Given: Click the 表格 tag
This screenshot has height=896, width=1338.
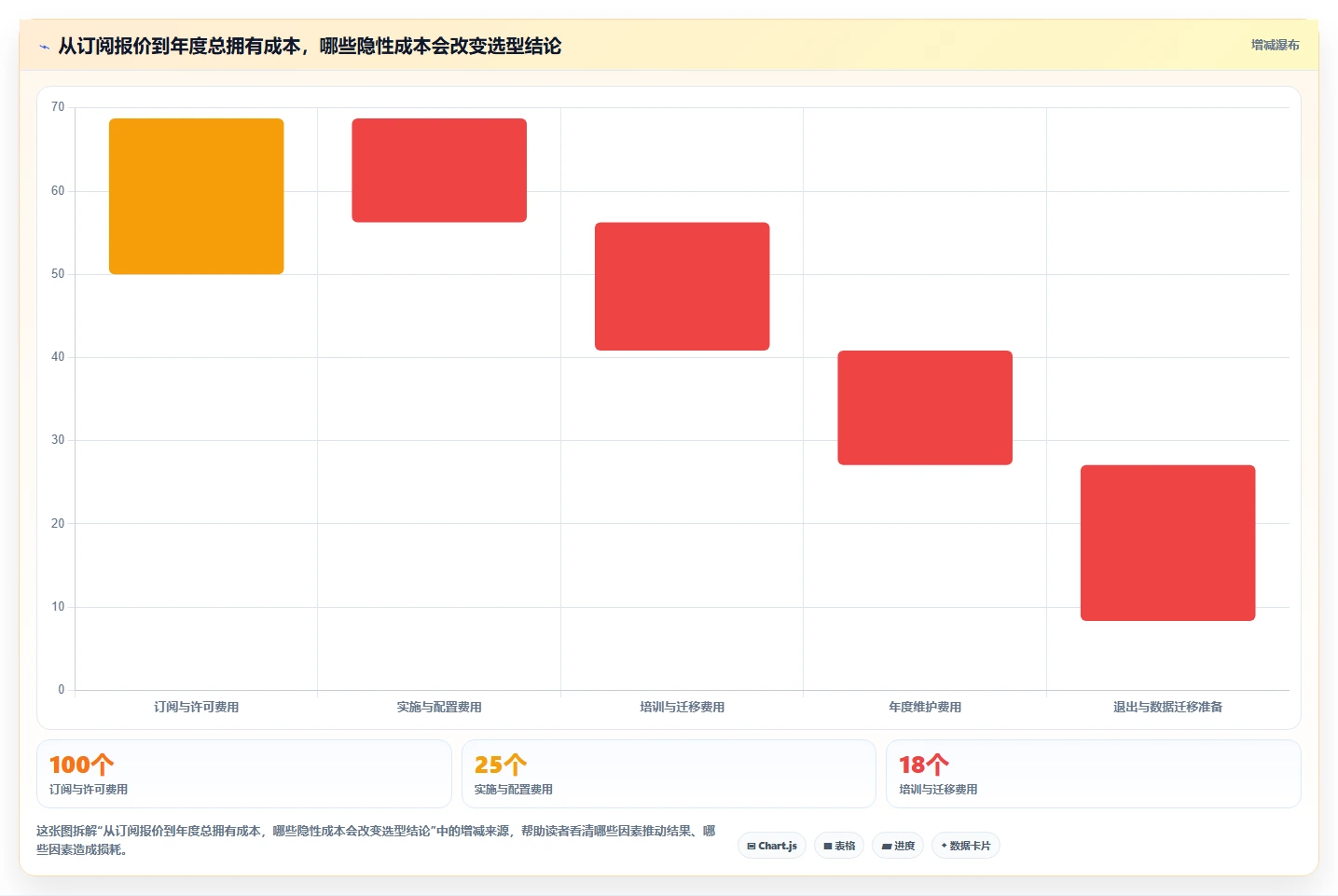Looking at the screenshot, I should pyautogui.click(x=839, y=846).
